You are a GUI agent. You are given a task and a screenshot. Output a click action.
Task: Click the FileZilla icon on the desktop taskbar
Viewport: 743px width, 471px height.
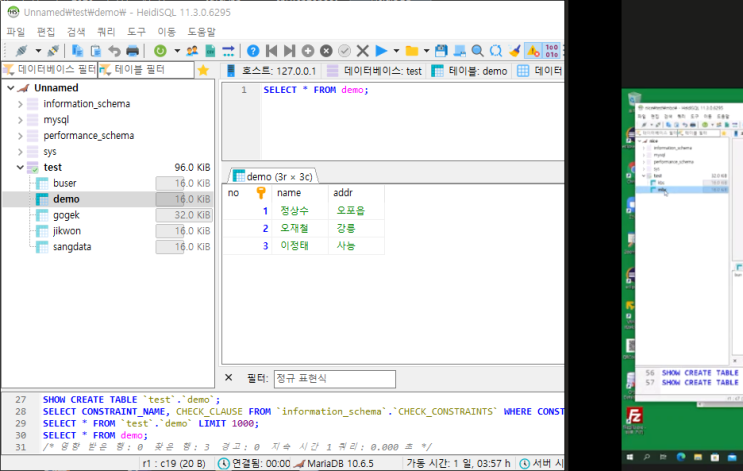tap(633, 415)
